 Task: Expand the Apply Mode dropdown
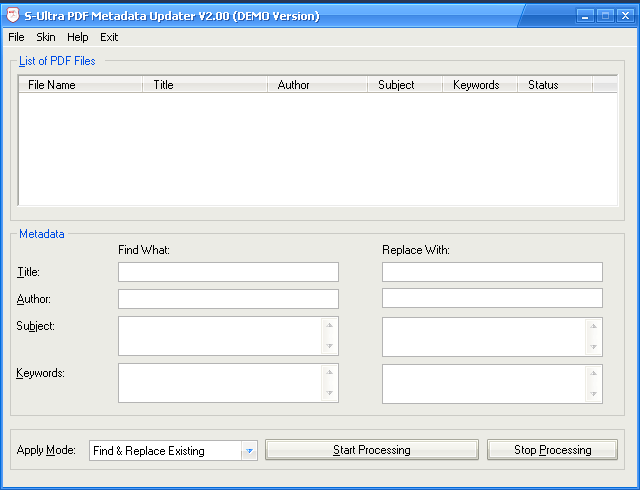249,451
